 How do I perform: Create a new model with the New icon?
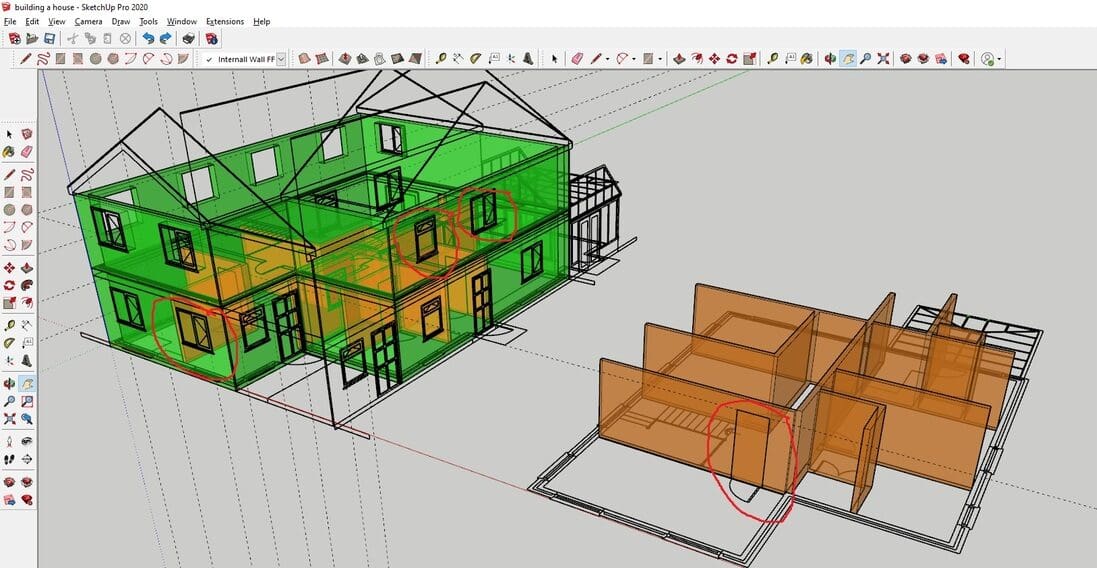15,38
